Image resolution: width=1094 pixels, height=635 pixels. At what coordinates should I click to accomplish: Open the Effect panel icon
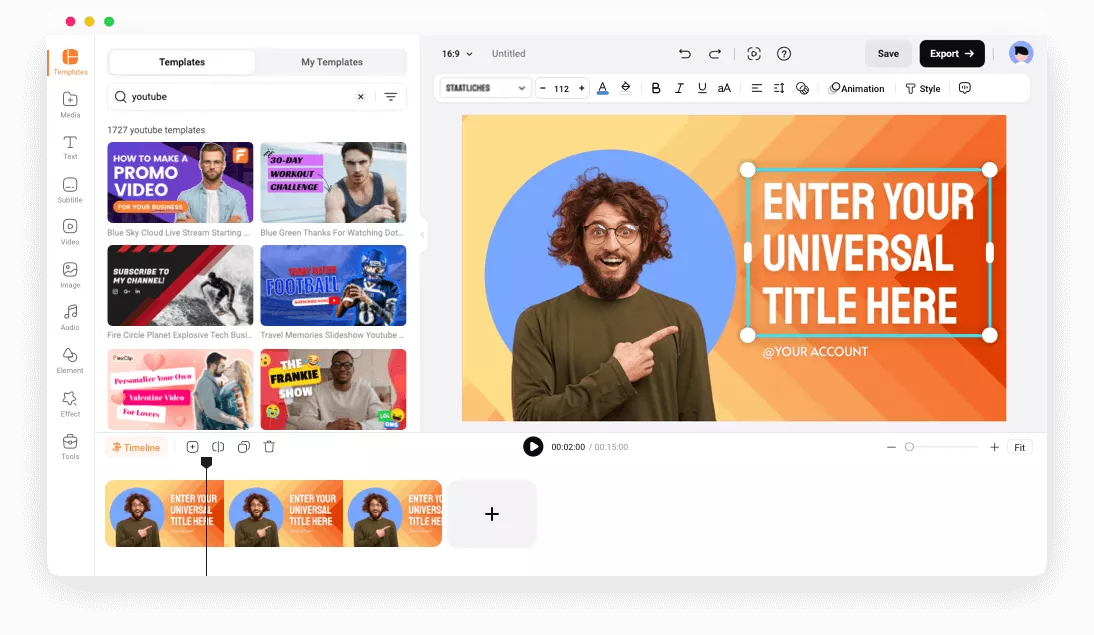[x=70, y=404]
